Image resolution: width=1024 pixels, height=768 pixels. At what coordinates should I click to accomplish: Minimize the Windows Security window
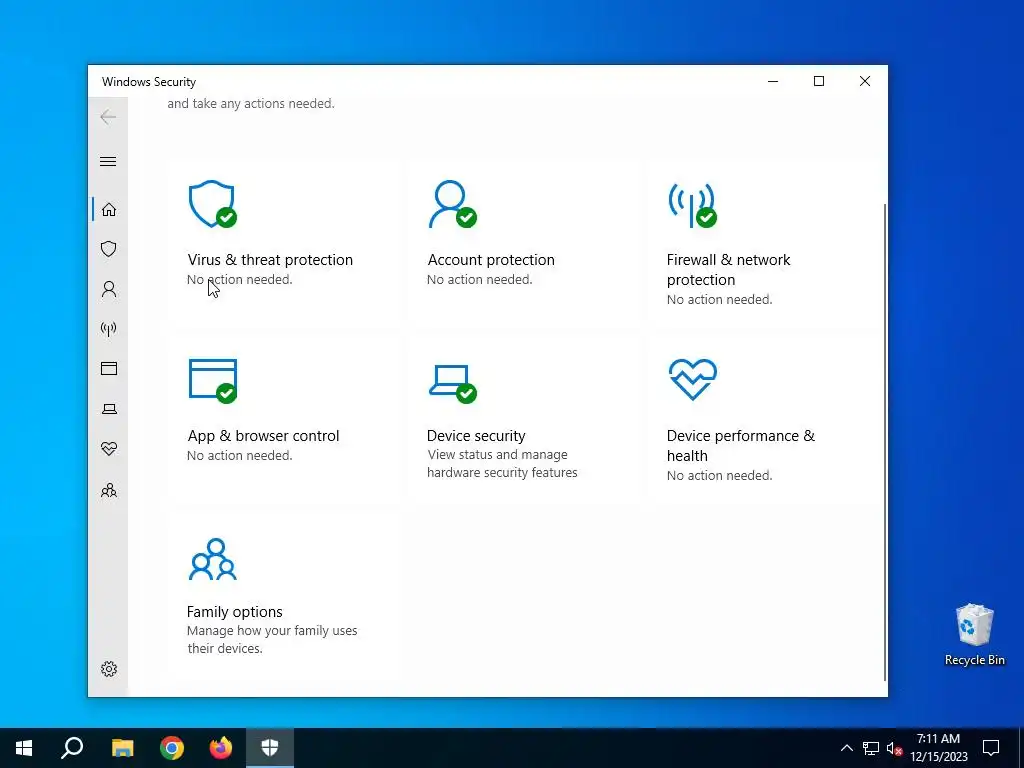point(773,81)
